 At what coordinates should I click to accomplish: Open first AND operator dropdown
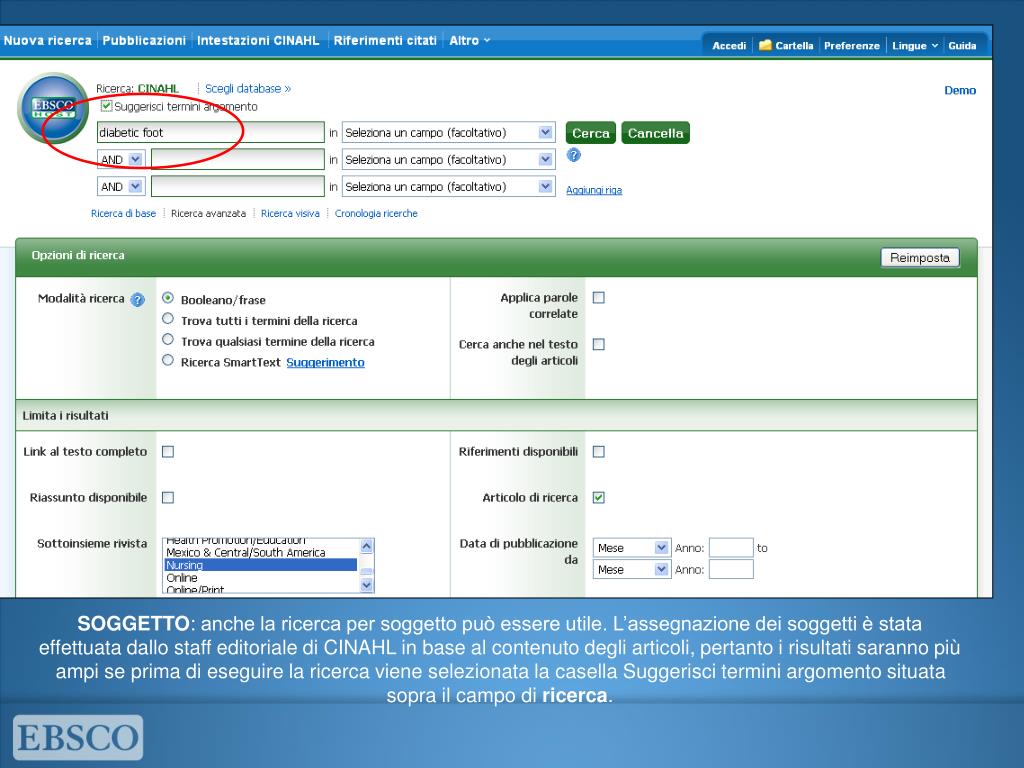121,159
